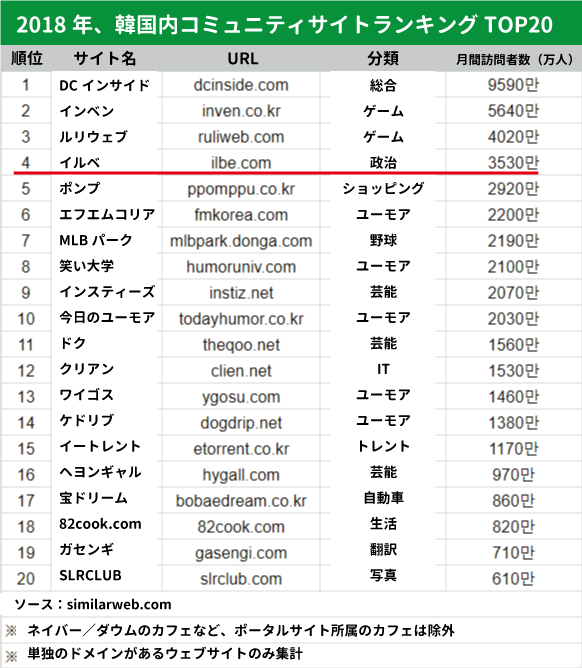Click the '総合' category cell

click(x=383, y=85)
